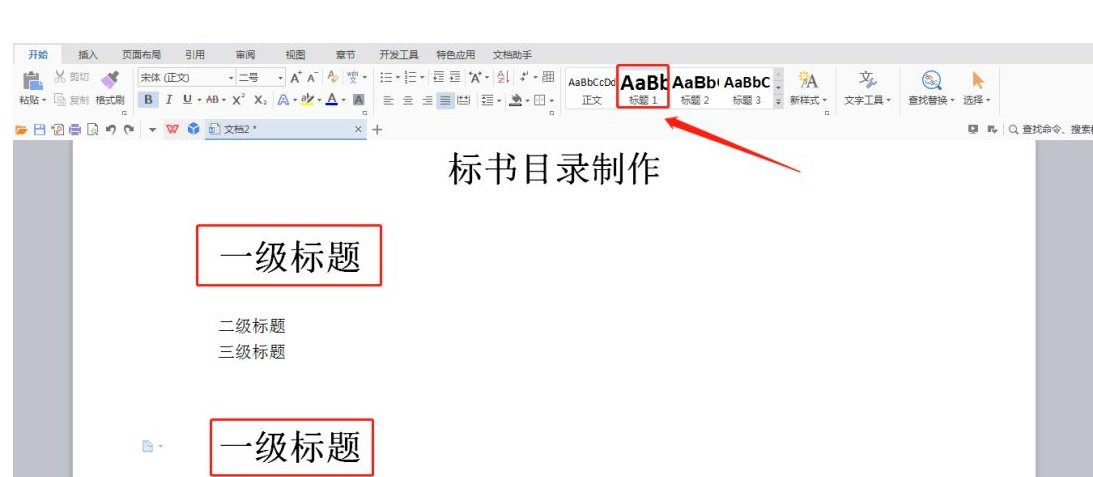Switch to the 插入 (Insert) tab
The height and width of the screenshot is (477, 1093).
point(88,54)
